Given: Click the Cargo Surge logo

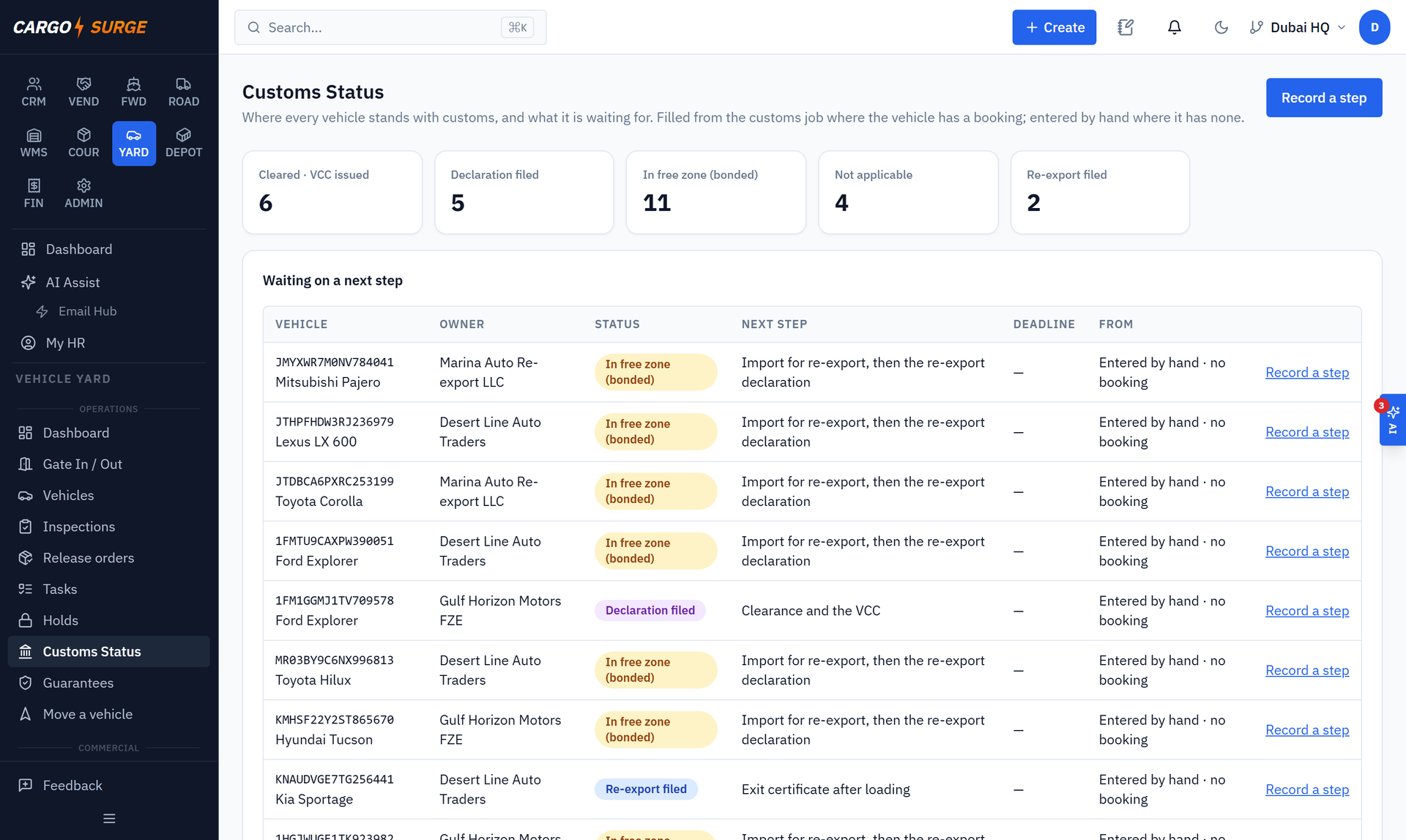Looking at the screenshot, I should click(81, 27).
